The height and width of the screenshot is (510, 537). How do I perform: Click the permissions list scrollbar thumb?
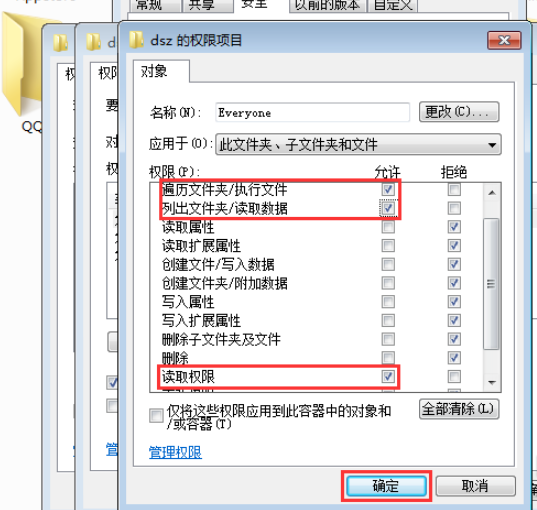click(491, 284)
